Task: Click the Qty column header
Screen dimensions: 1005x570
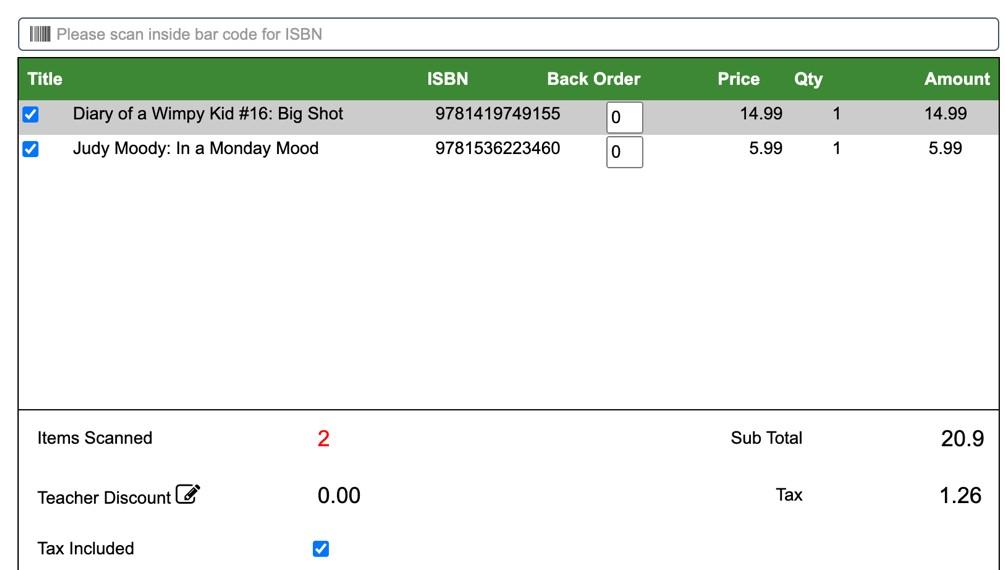Action: pyautogui.click(x=808, y=79)
